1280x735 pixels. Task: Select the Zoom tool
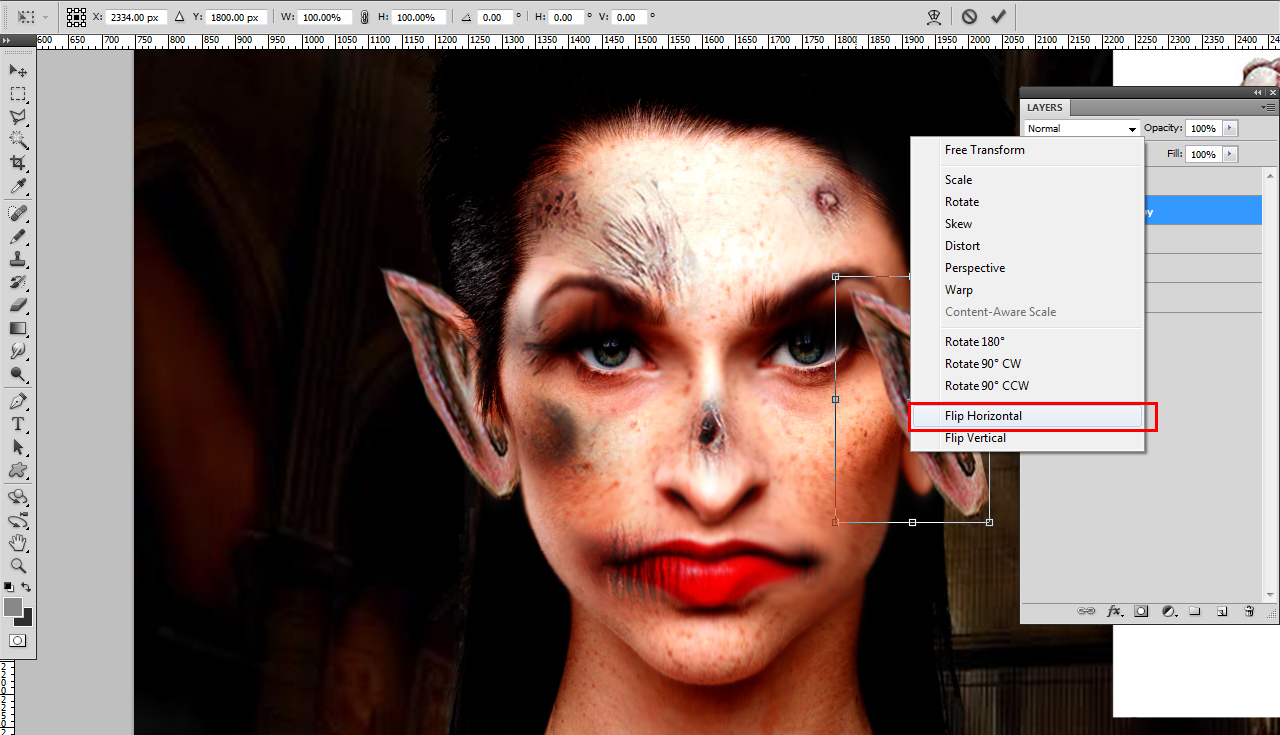[18, 566]
